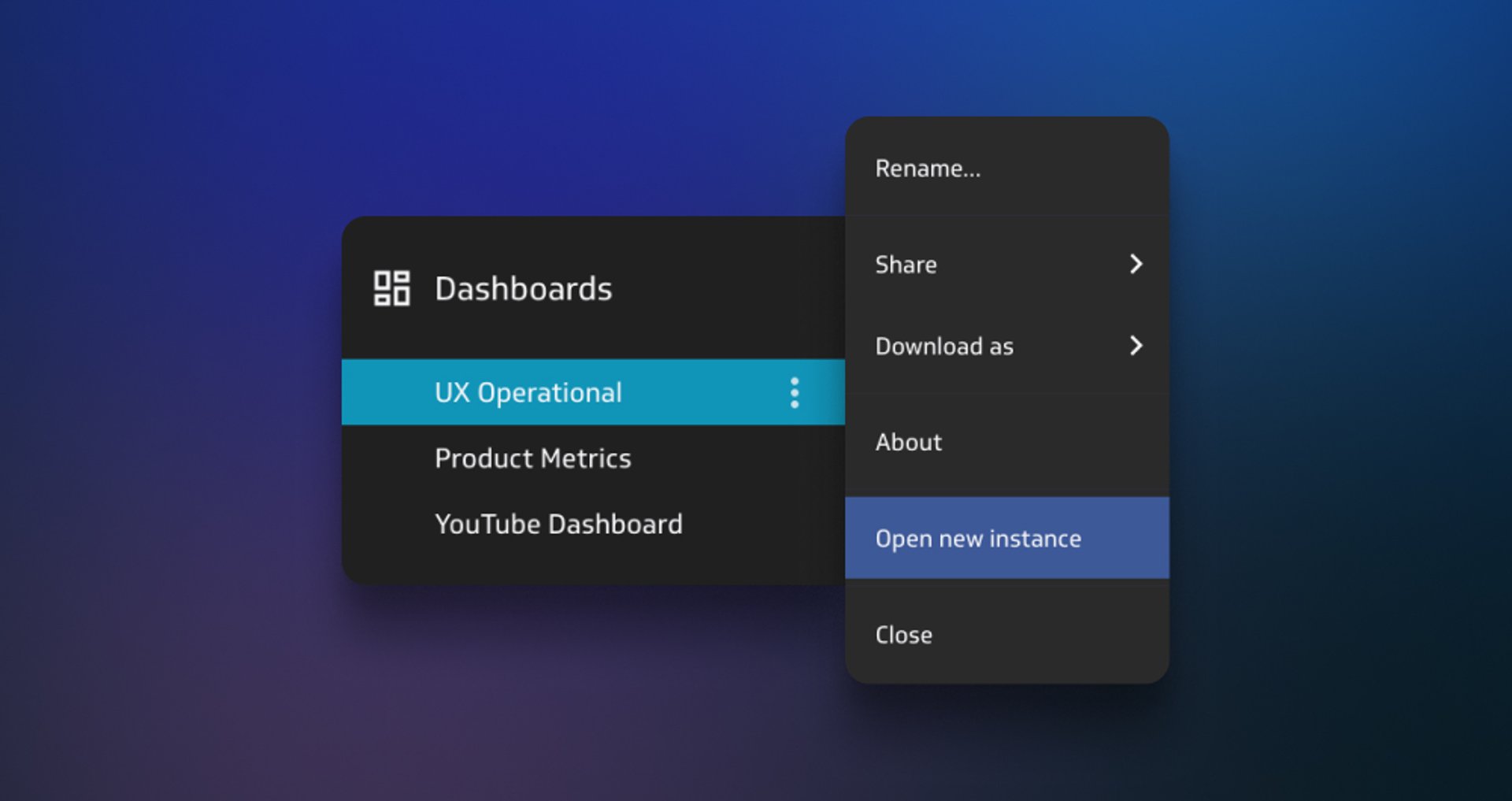The width and height of the screenshot is (1512, 801).
Task: Expand the Share submenu
Action: 1006,265
